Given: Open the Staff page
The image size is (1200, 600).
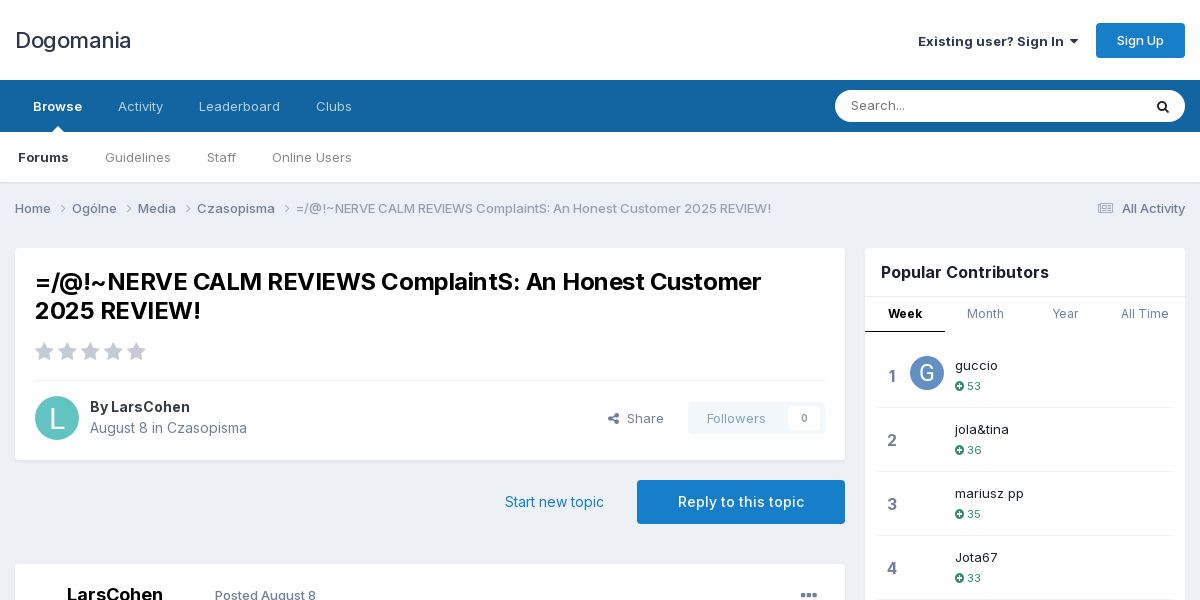Looking at the screenshot, I should 221,157.
